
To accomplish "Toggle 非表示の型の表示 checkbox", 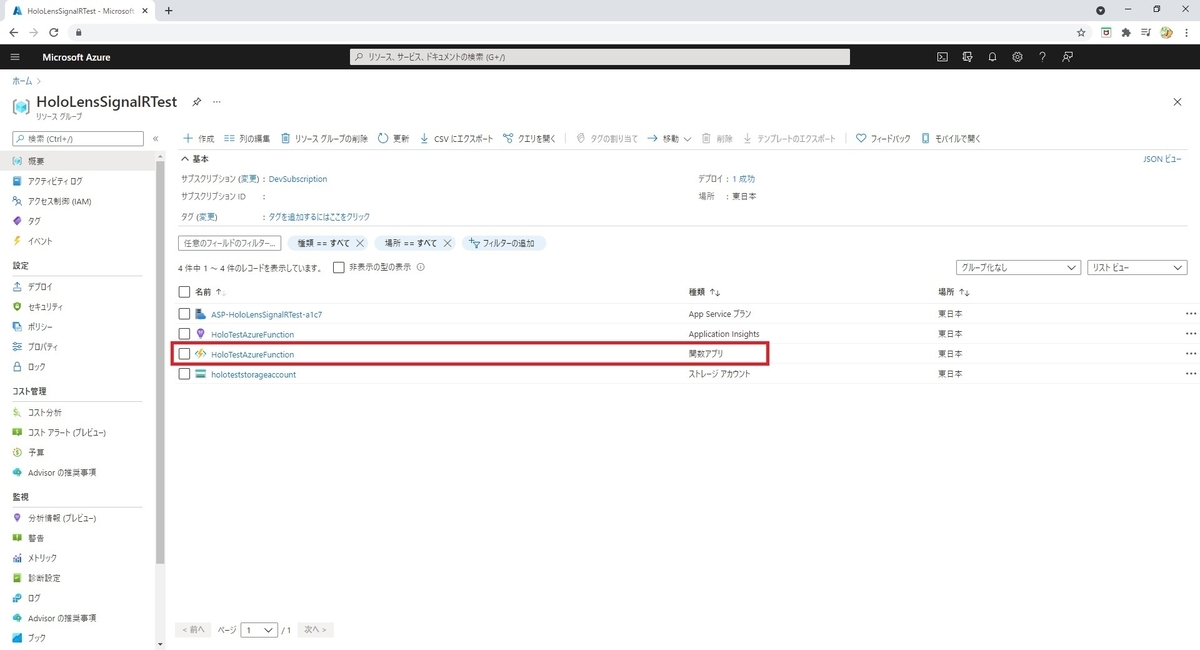I will [x=339, y=267].
